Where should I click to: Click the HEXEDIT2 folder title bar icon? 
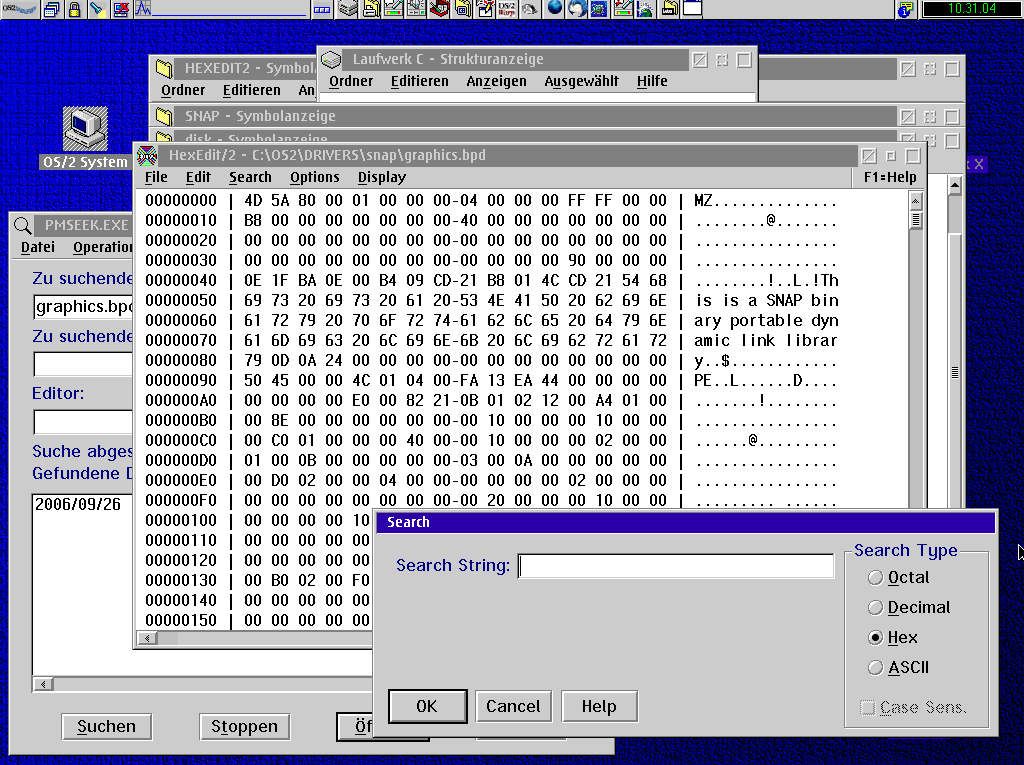pyautogui.click(x=164, y=68)
